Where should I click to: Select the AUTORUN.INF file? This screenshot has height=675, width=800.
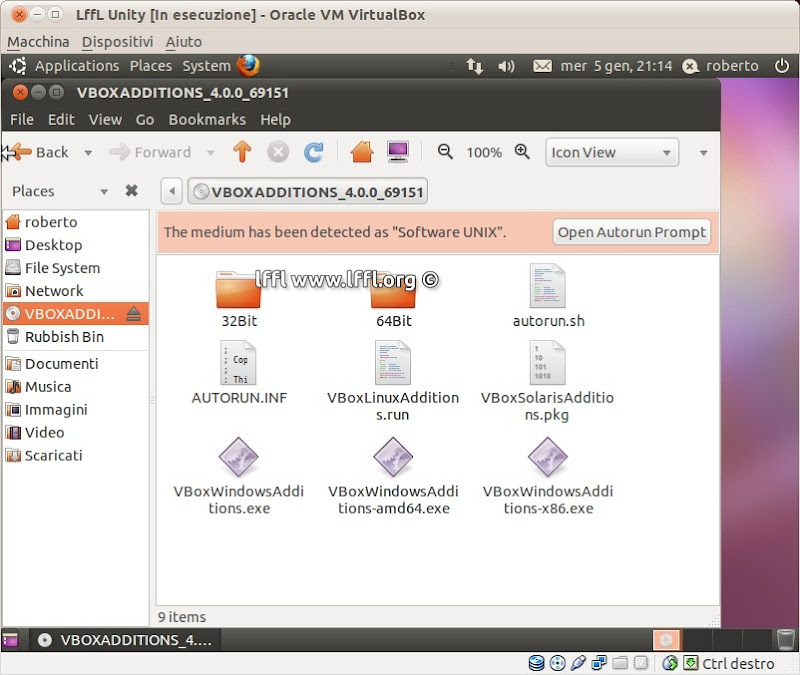coord(239,372)
